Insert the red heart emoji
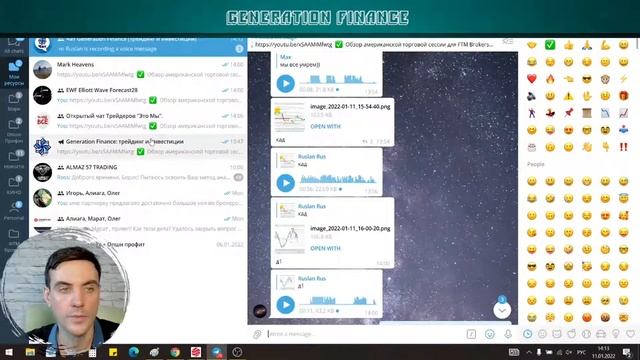 (x=531, y=79)
